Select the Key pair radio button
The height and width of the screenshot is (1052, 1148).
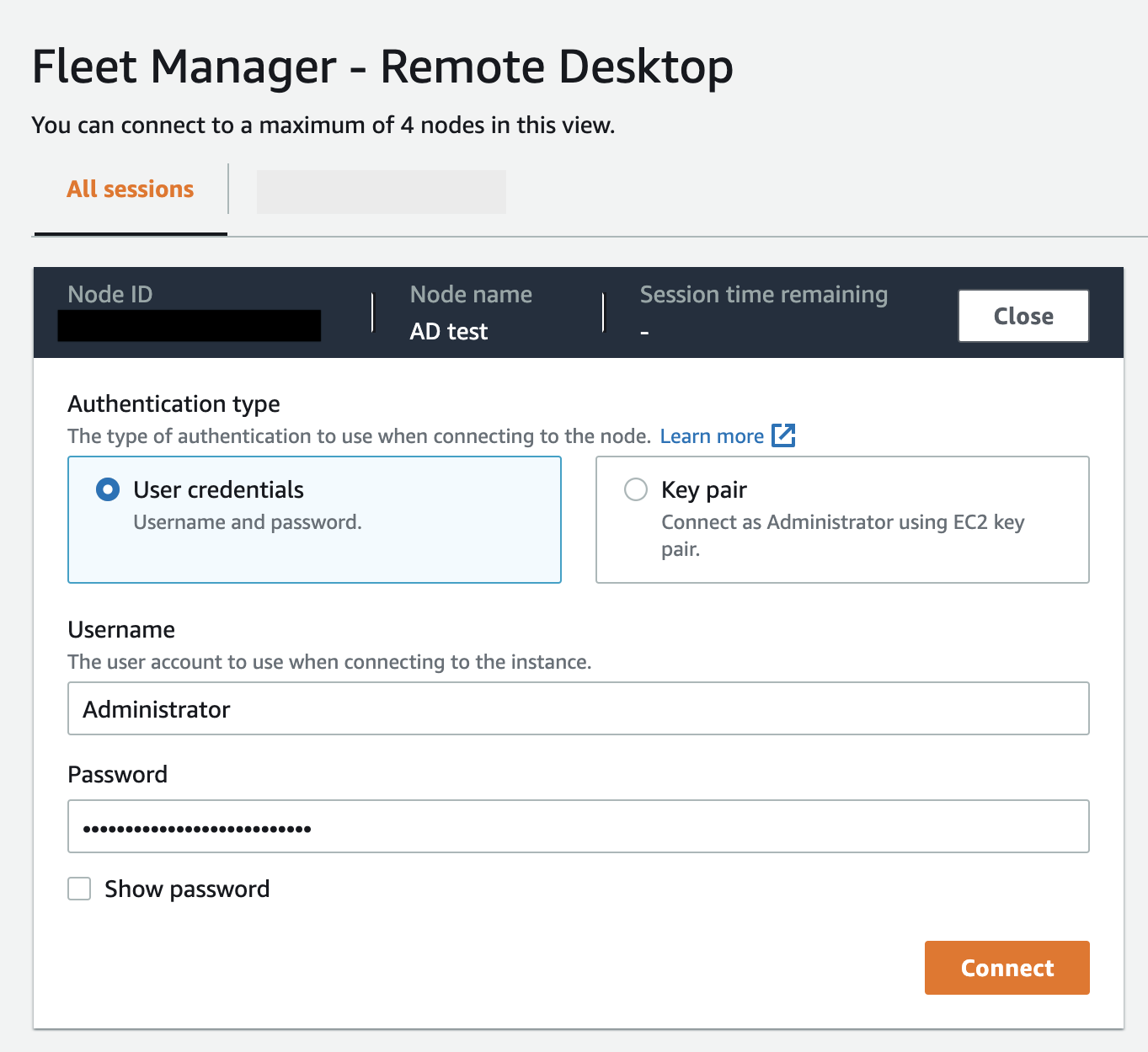tap(636, 489)
